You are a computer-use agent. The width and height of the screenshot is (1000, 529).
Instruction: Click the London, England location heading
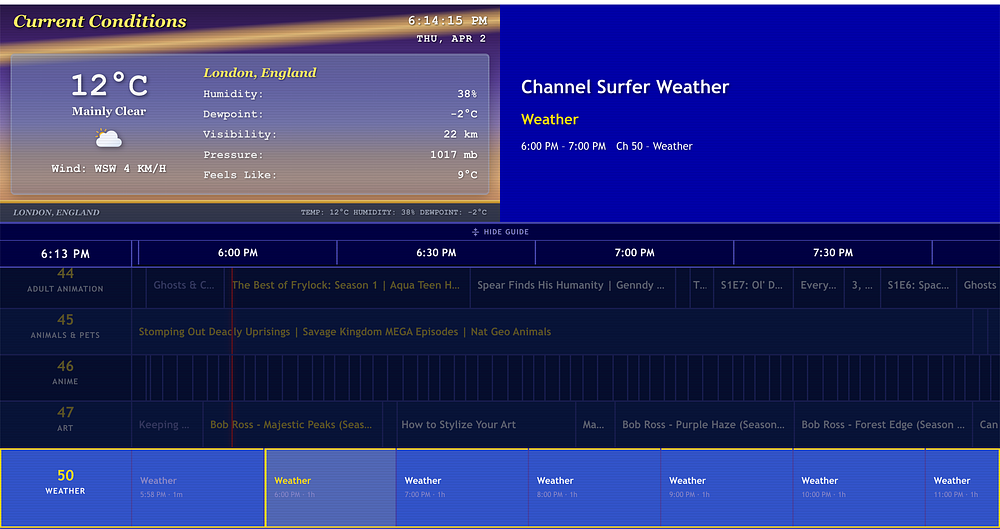tap(260, 73)
